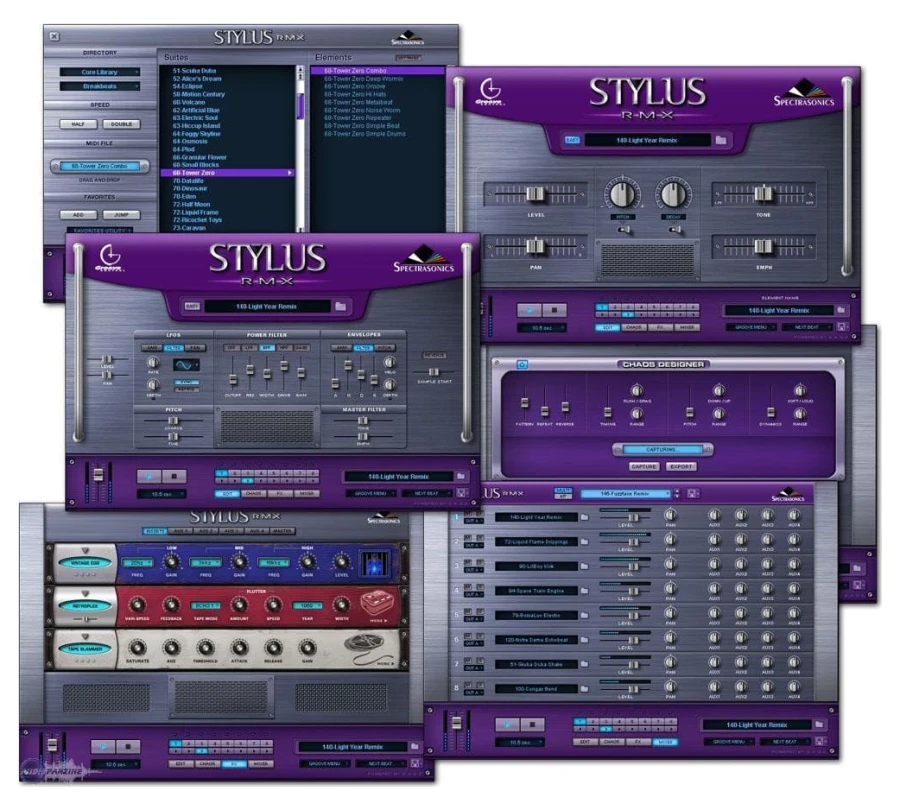The height and width of the screenshot is (810, 900).
Task: Click CAPTURE button in Chaos Designer
Action: (x=643, y=467)
